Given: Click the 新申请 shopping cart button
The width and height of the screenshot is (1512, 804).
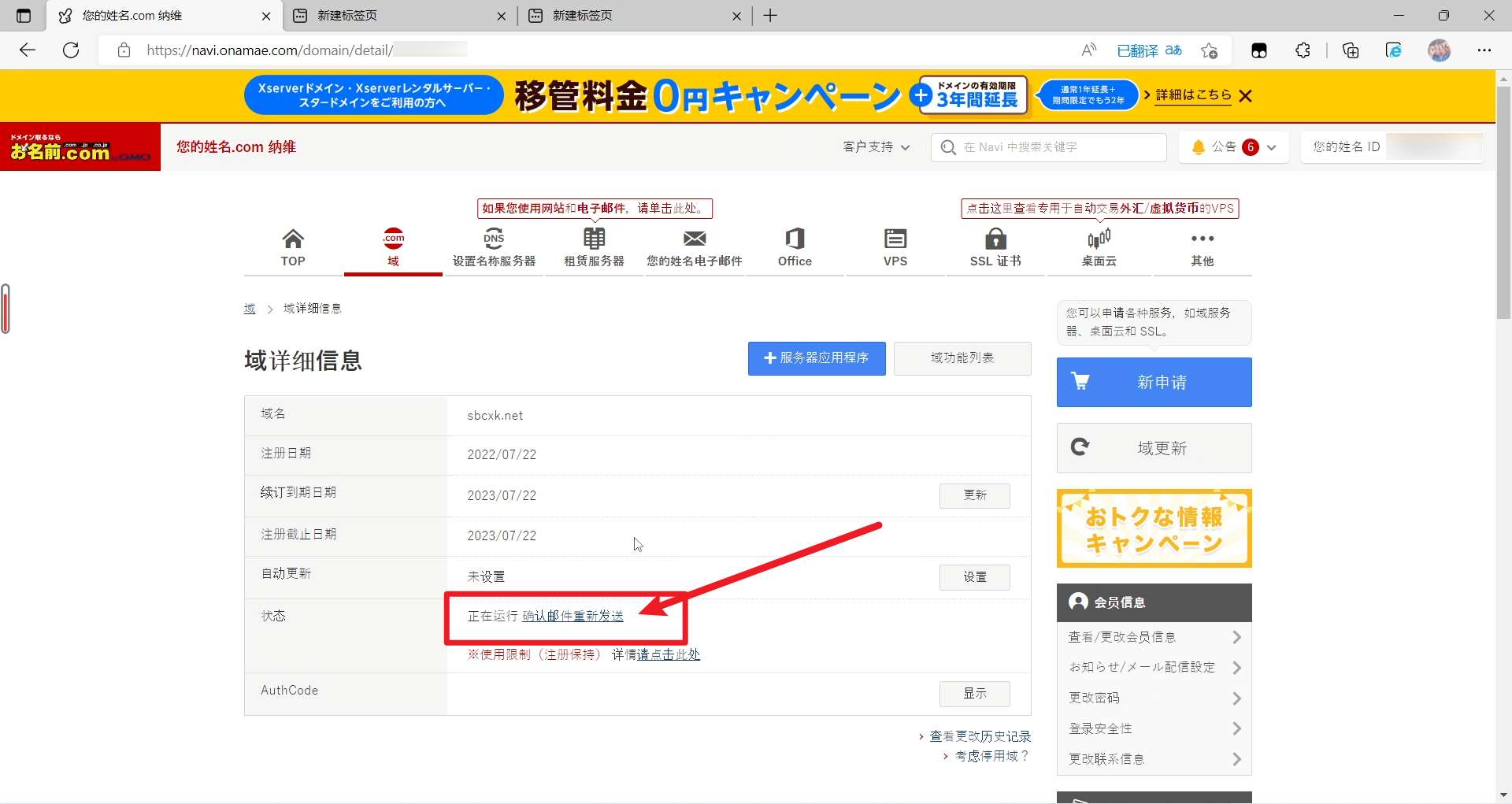Looking at the screenshot, I should (x=1154, y=382).
